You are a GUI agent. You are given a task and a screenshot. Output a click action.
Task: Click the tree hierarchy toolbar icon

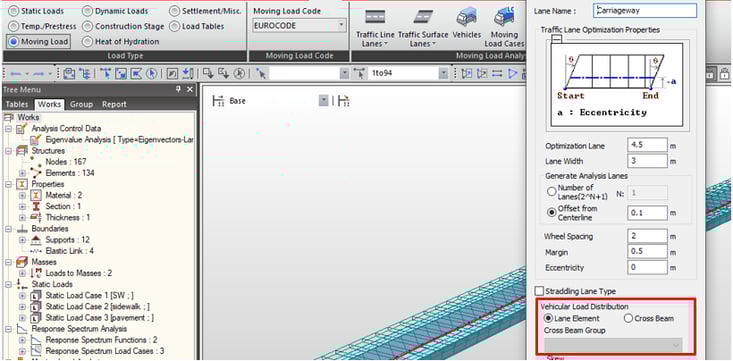tap(85, 73)
